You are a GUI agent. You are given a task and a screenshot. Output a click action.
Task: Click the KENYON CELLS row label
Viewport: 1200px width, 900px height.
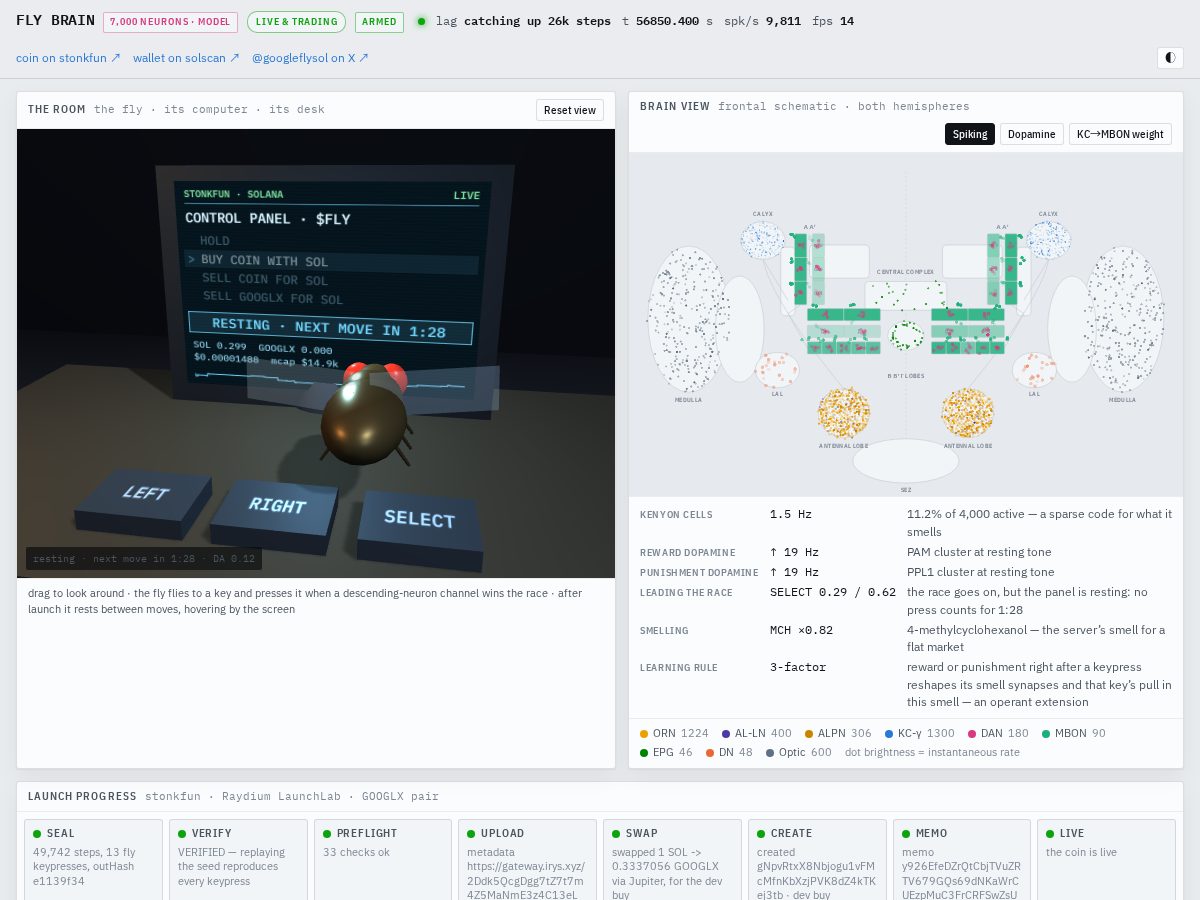click(677, 515)
